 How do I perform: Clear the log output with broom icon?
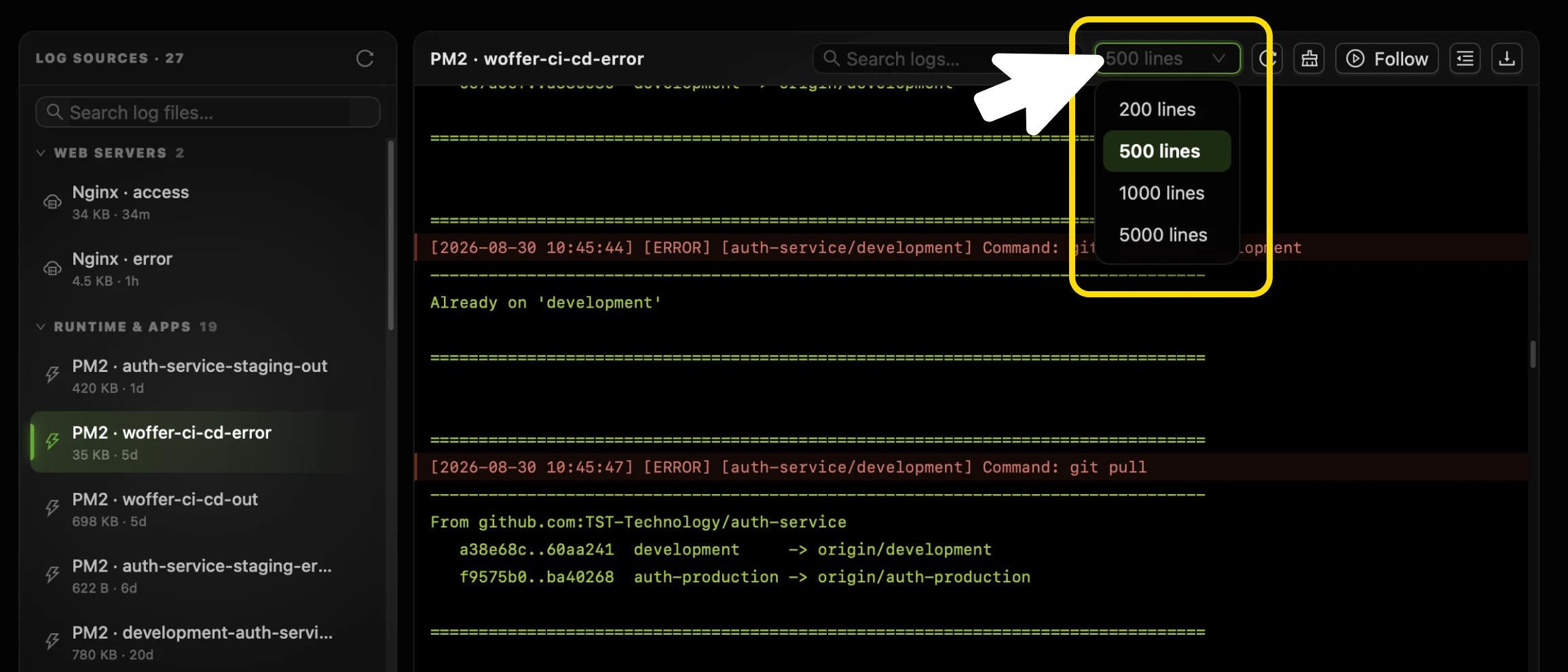pos(1309,58)
